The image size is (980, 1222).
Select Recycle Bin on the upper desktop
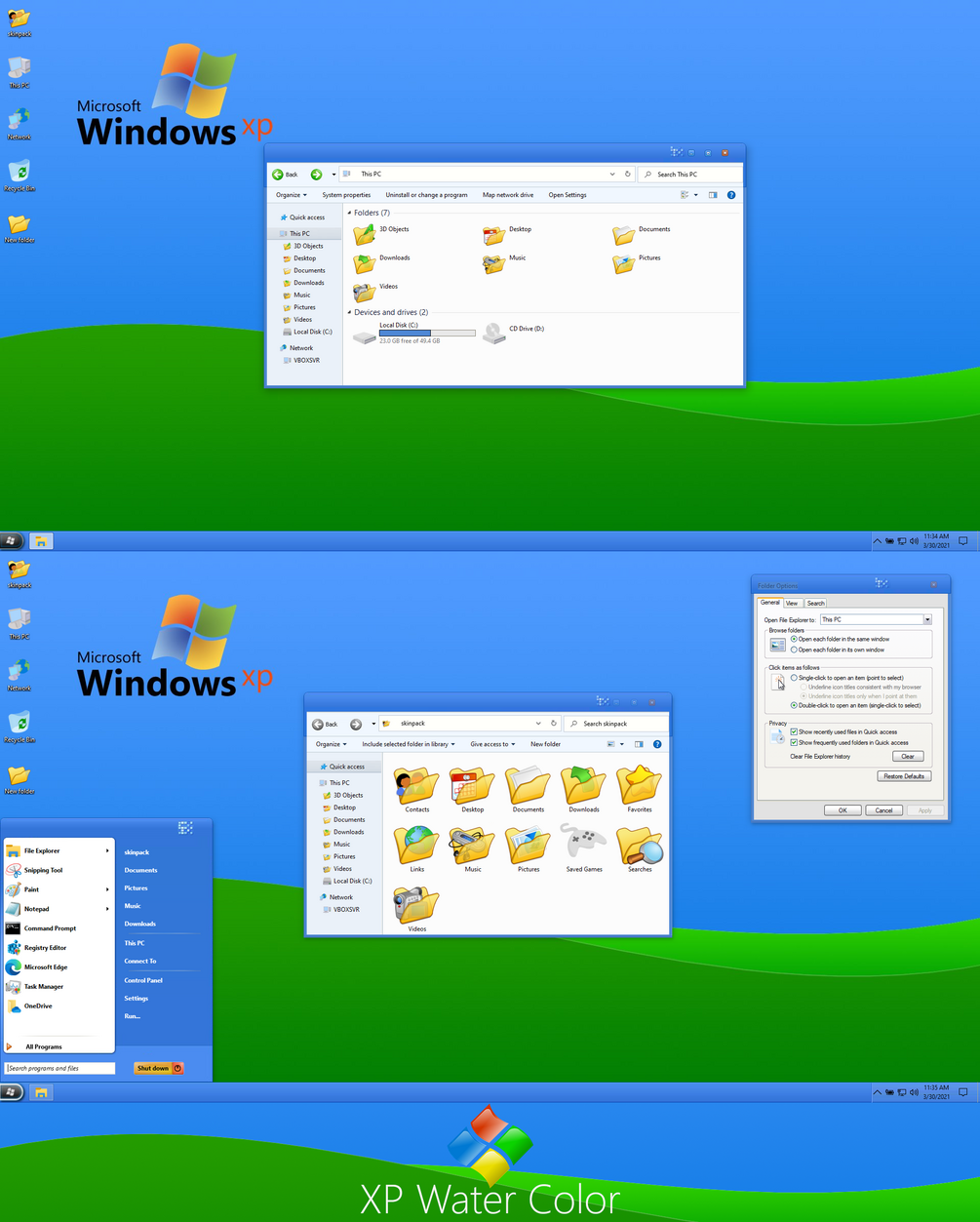(x=19, y=175)
